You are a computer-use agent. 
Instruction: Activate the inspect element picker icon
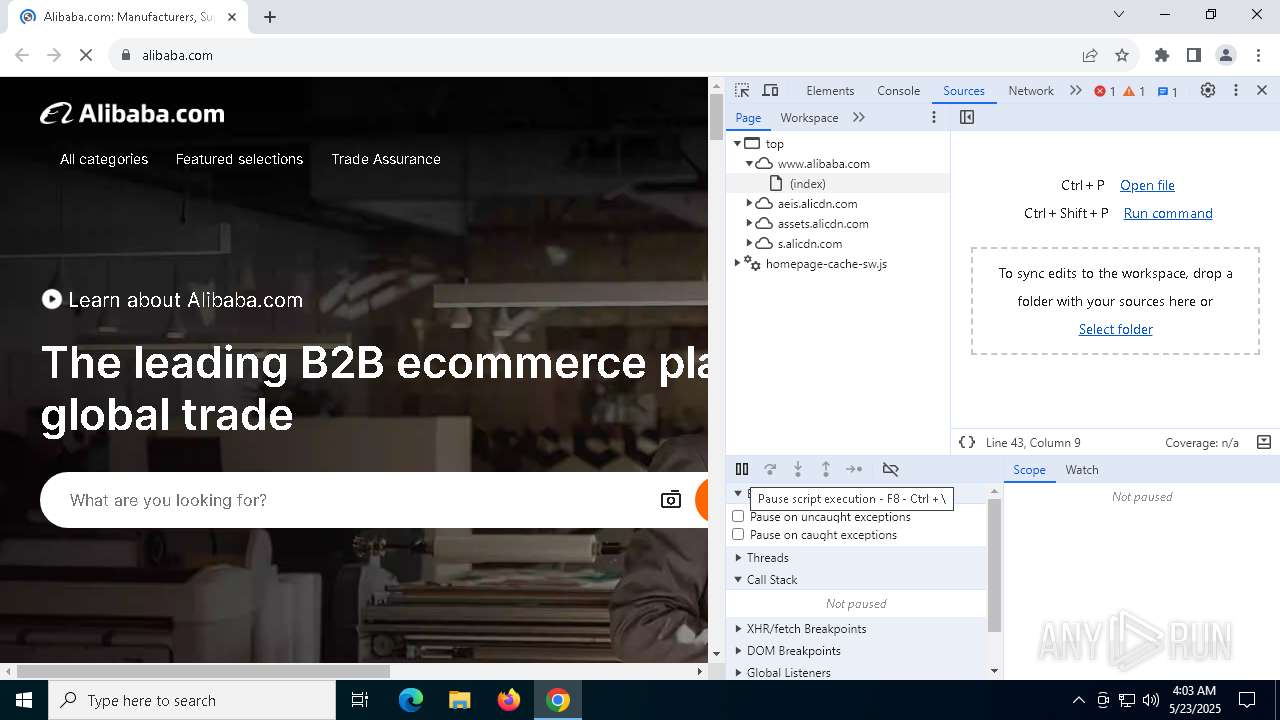742,90
